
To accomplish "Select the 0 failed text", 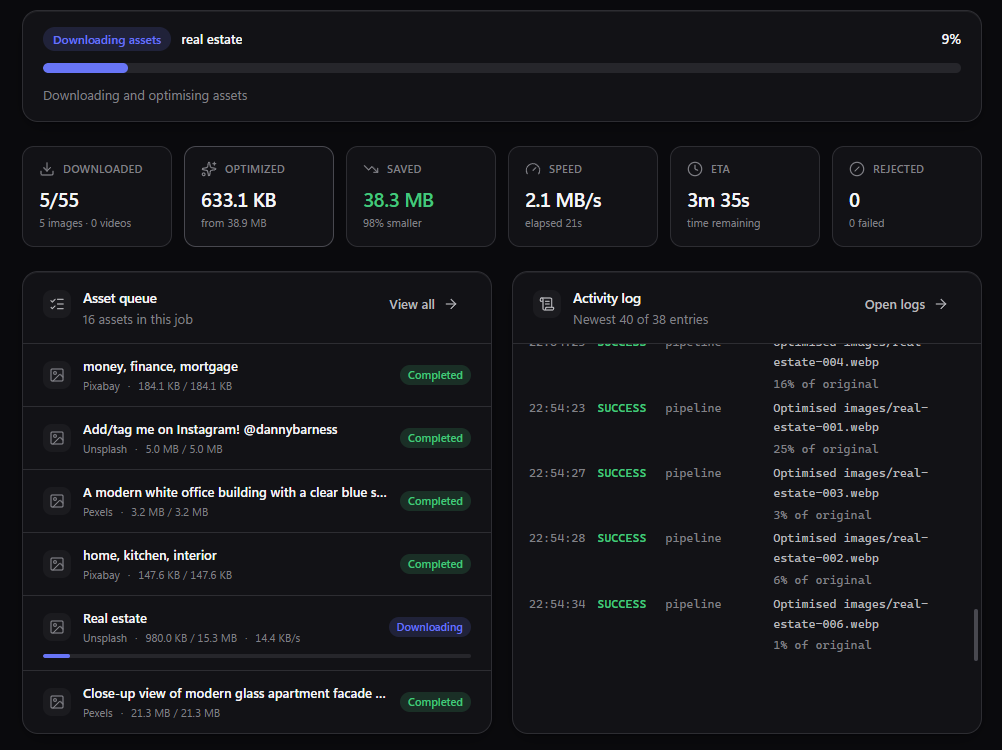I will click(867, 223).
